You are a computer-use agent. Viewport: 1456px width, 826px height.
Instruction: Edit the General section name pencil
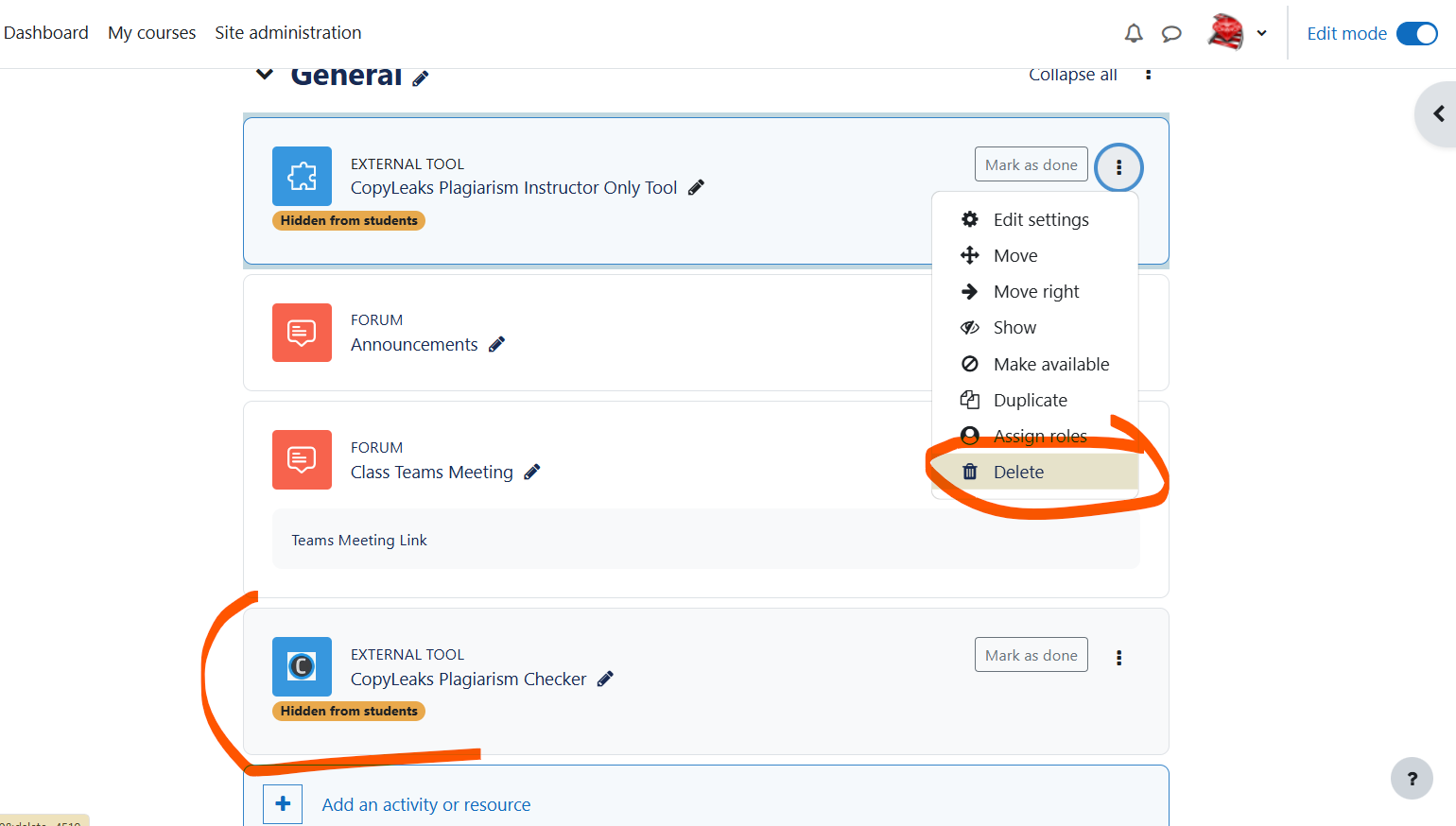click(421, 78)
